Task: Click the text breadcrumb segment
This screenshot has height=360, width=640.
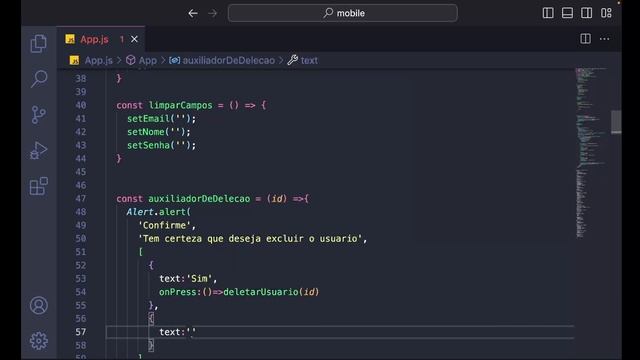Action: point(309,60)
